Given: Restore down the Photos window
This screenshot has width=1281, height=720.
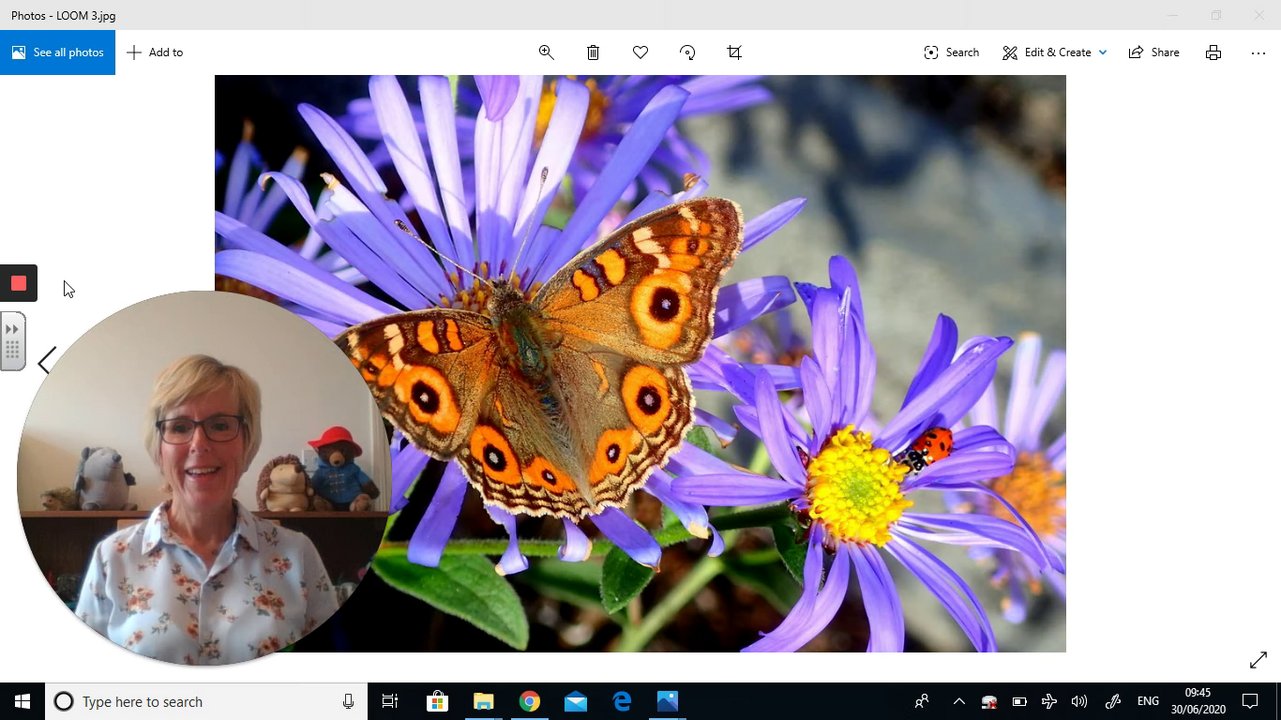Looking at the screenshot, I should [x=1216, y=15].
